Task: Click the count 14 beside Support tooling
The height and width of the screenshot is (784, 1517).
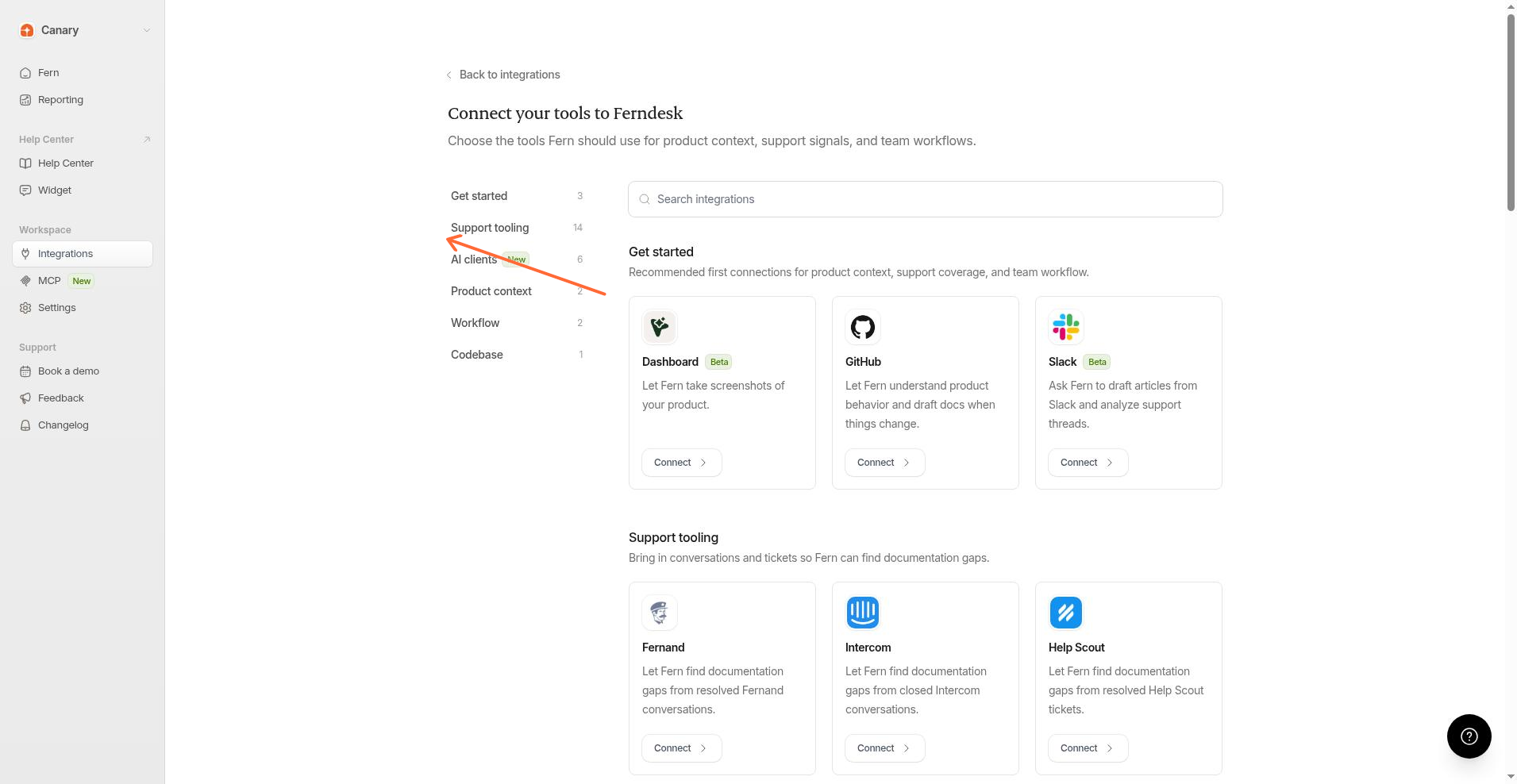Action: point(578,228)
